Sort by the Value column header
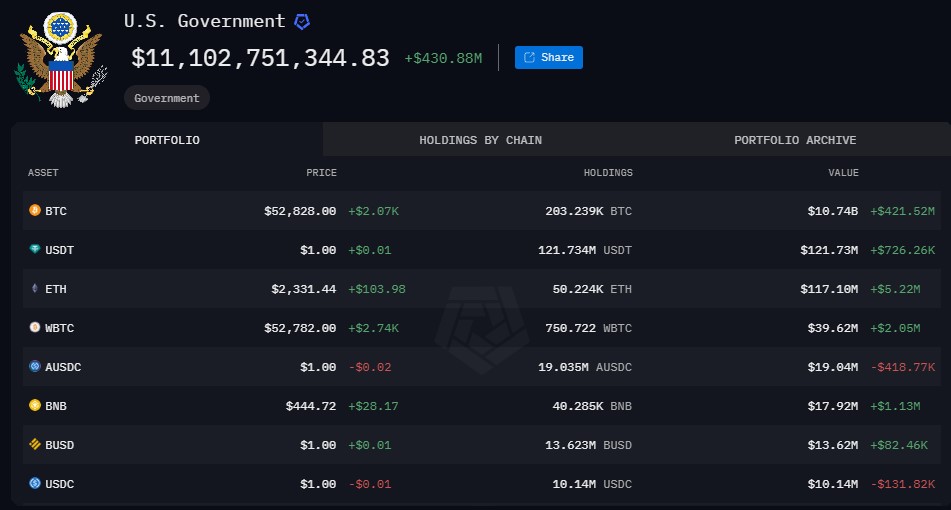Viewport: 951px width, 510px height. [843, 173]
